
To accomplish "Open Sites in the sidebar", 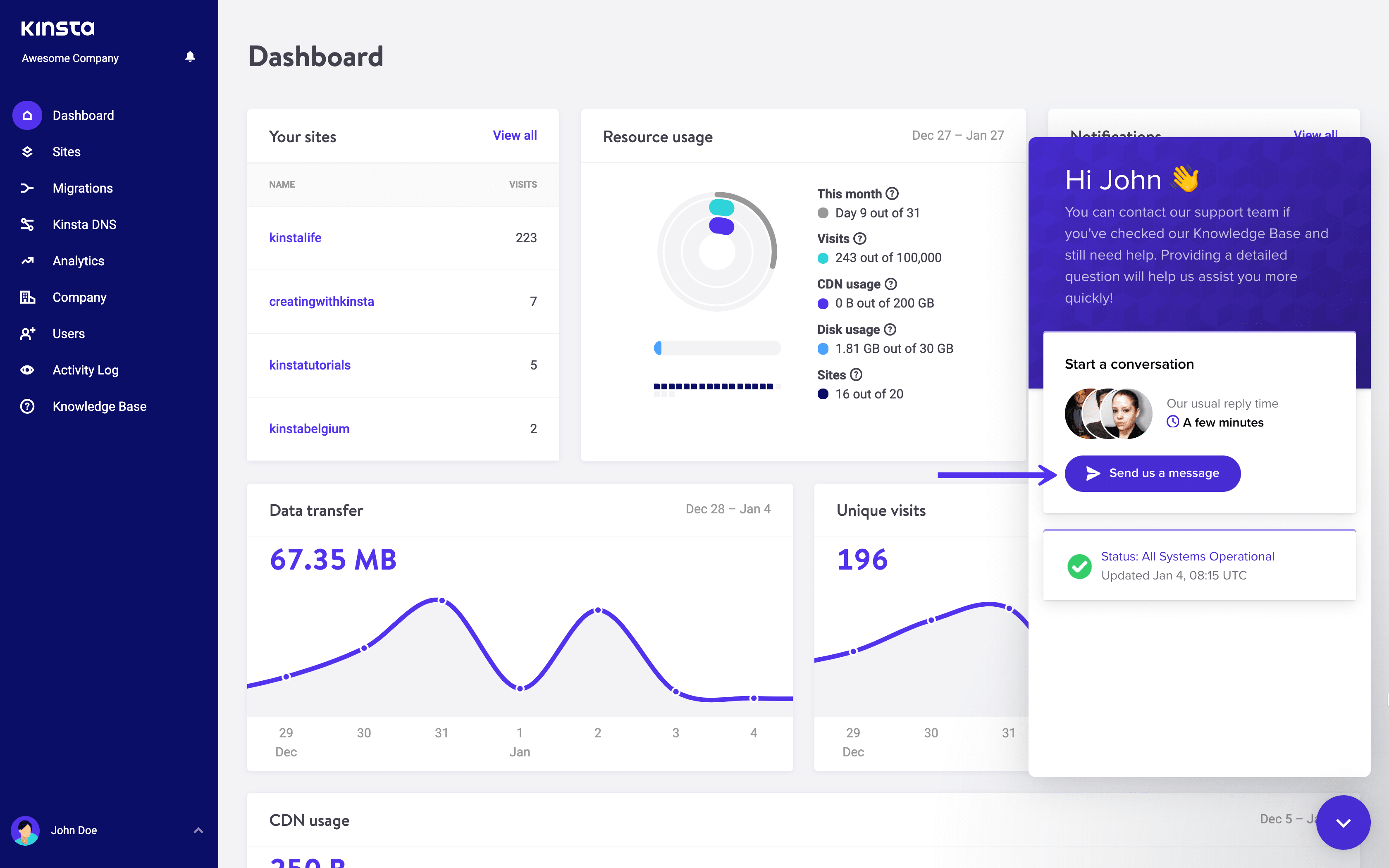I will pyautogui.click(x=67, y=152).
